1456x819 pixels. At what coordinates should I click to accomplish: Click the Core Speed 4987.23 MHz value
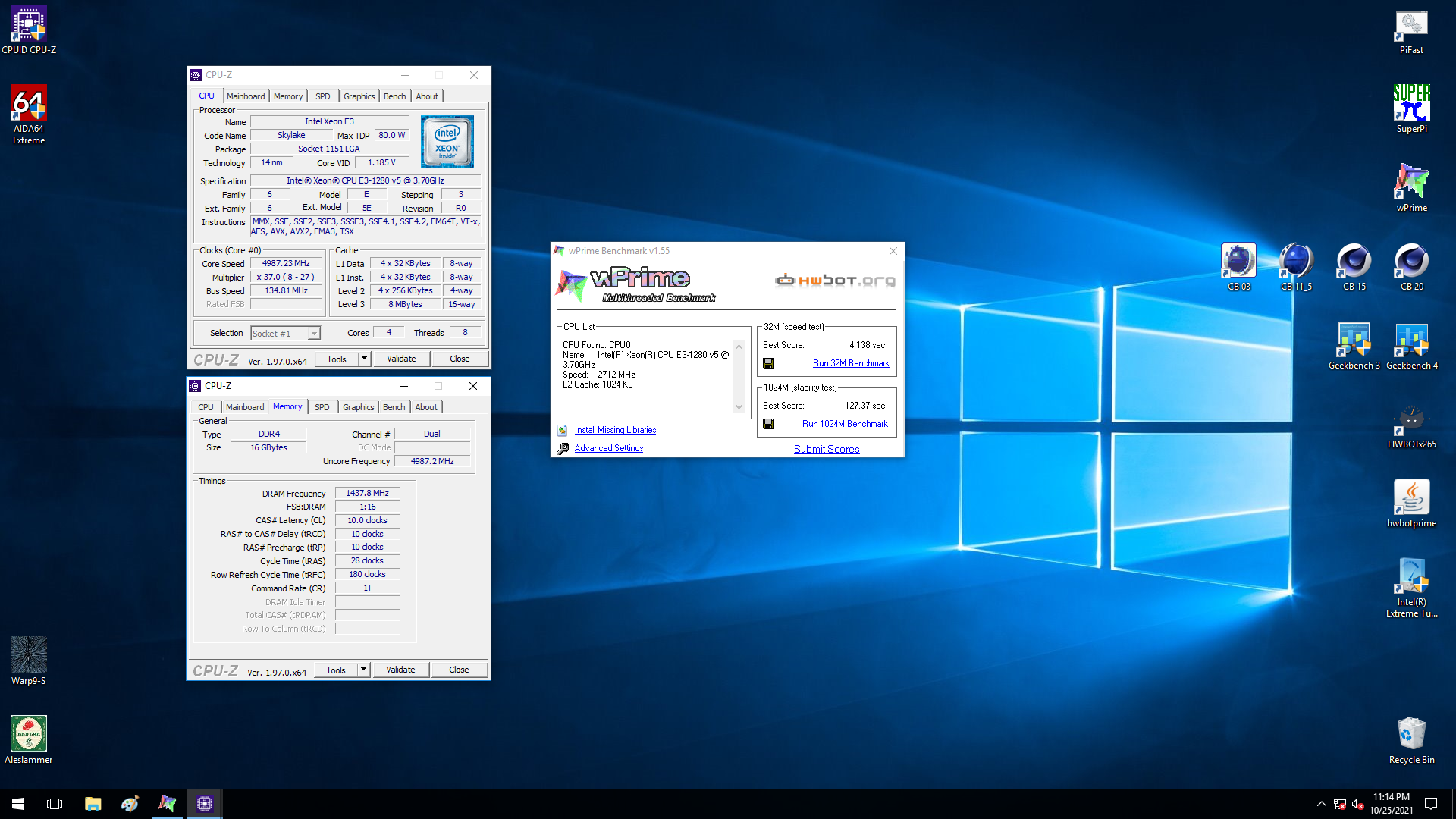[286, 263]
